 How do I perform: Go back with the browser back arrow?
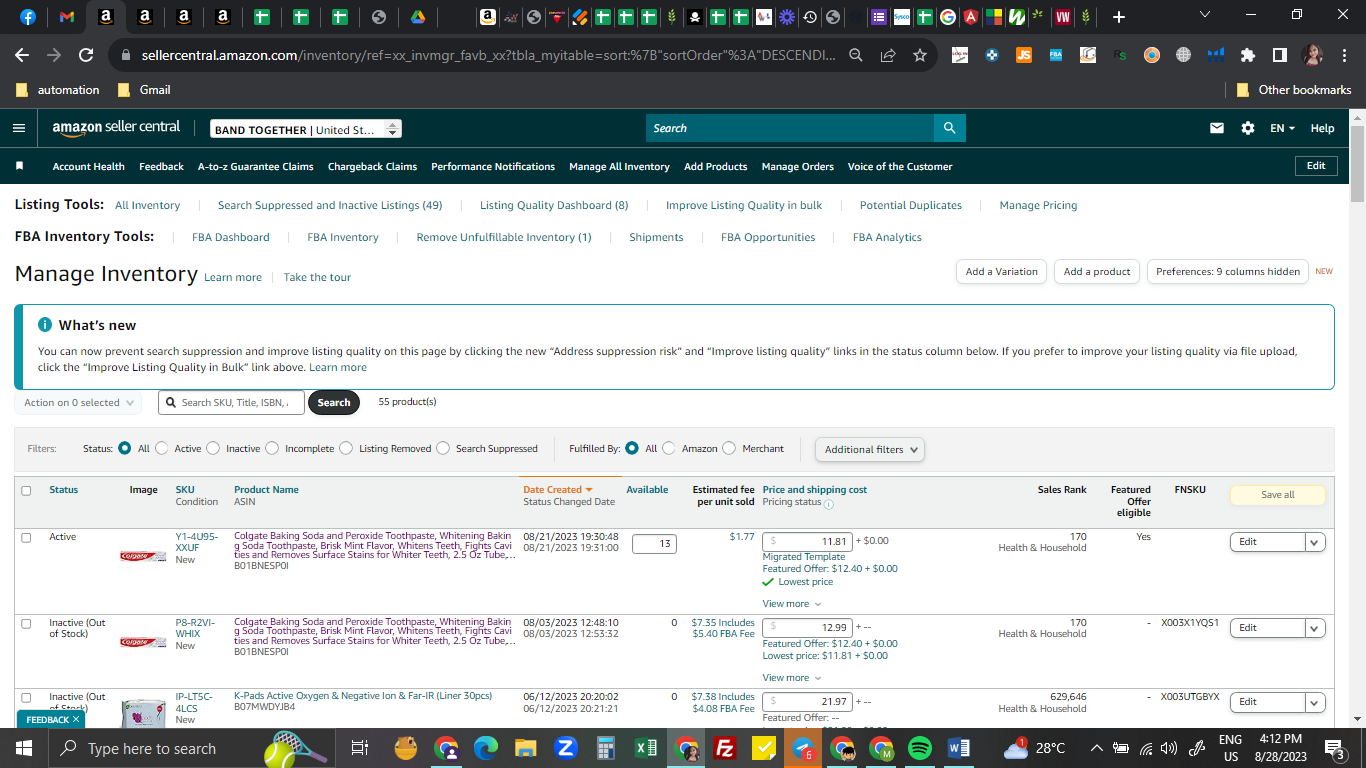(22, 55)
